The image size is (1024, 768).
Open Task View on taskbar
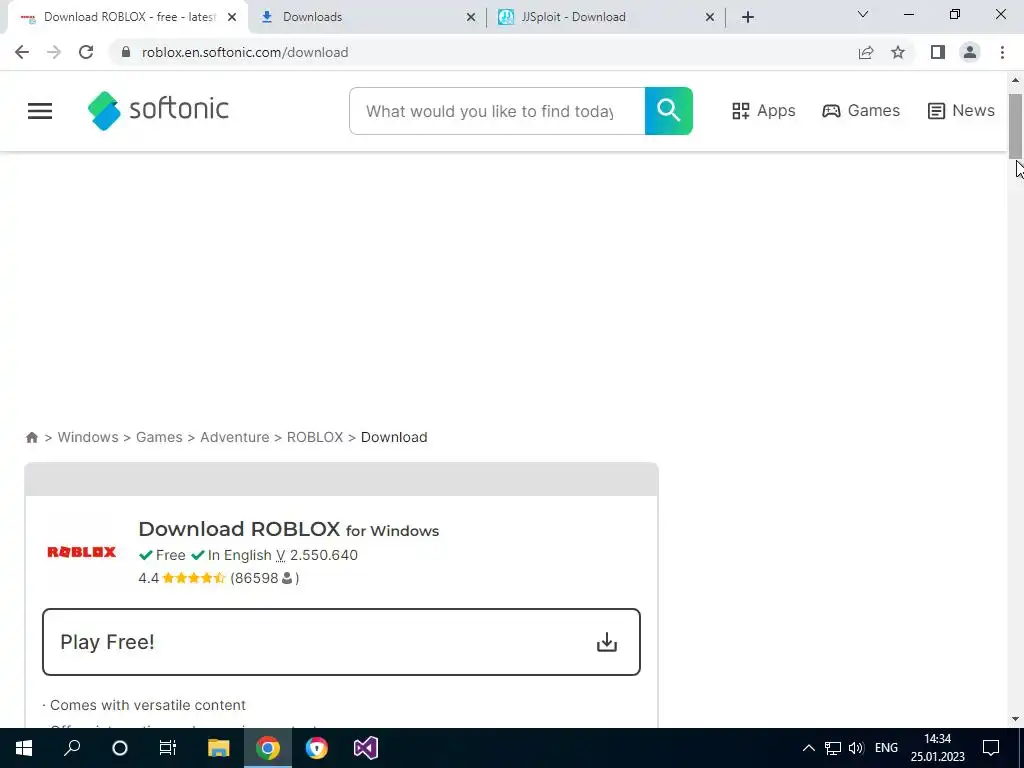click(168, 748)
